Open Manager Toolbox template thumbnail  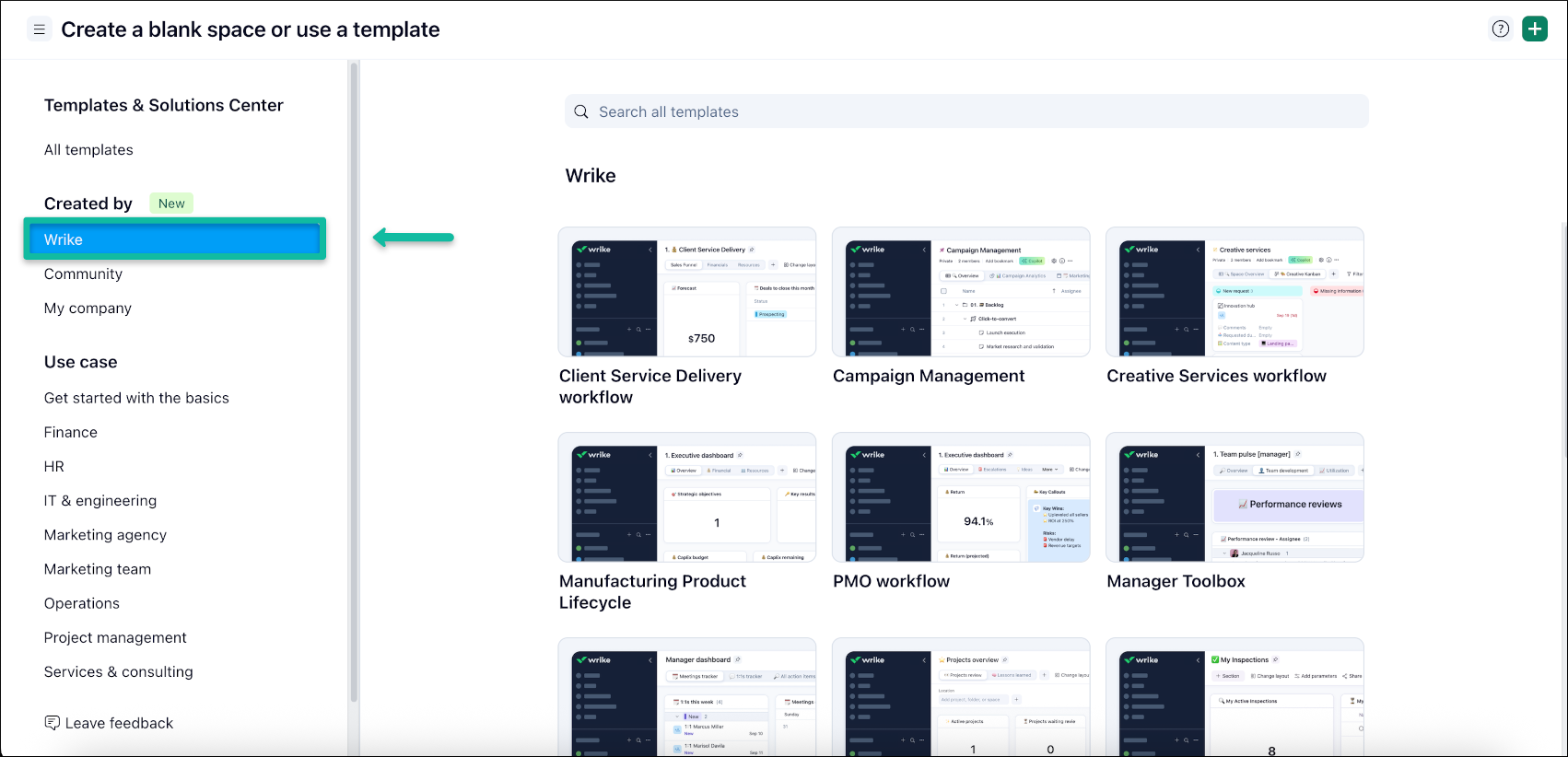(1235, 497)
